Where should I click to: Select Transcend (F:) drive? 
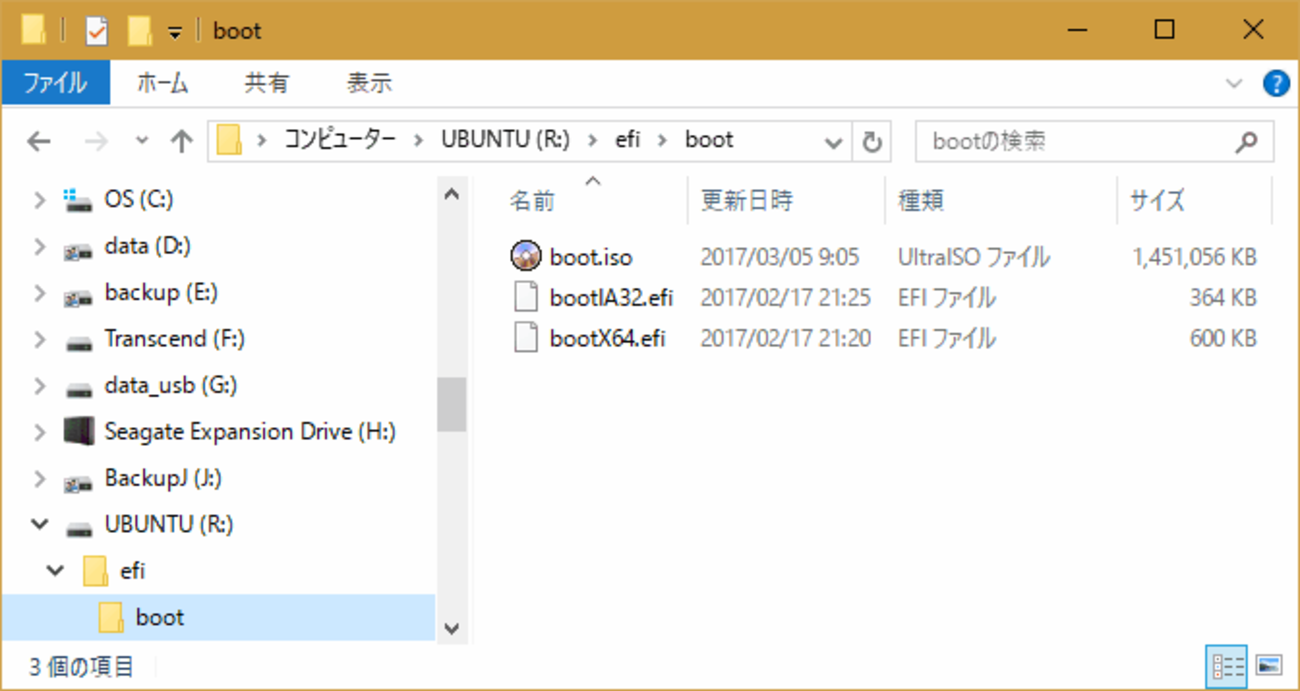pos(174,339)
